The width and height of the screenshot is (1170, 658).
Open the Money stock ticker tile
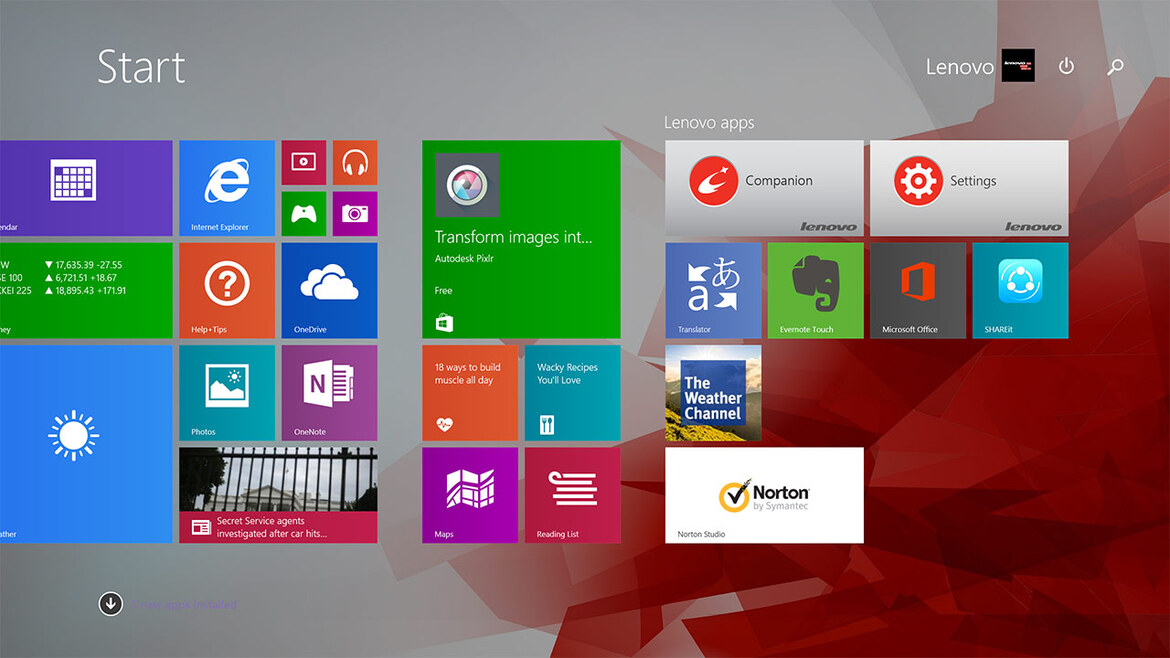click(86, 290)
